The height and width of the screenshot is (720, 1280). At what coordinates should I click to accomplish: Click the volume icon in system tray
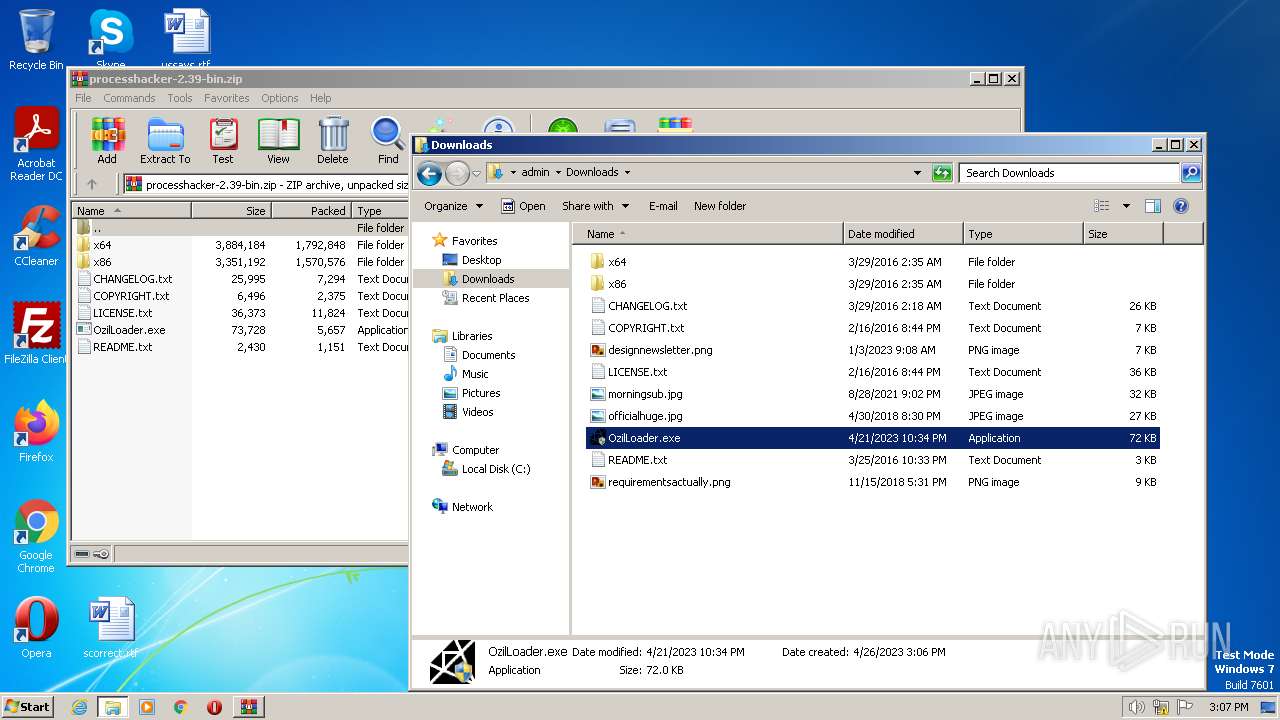(x=1136, y=707)
